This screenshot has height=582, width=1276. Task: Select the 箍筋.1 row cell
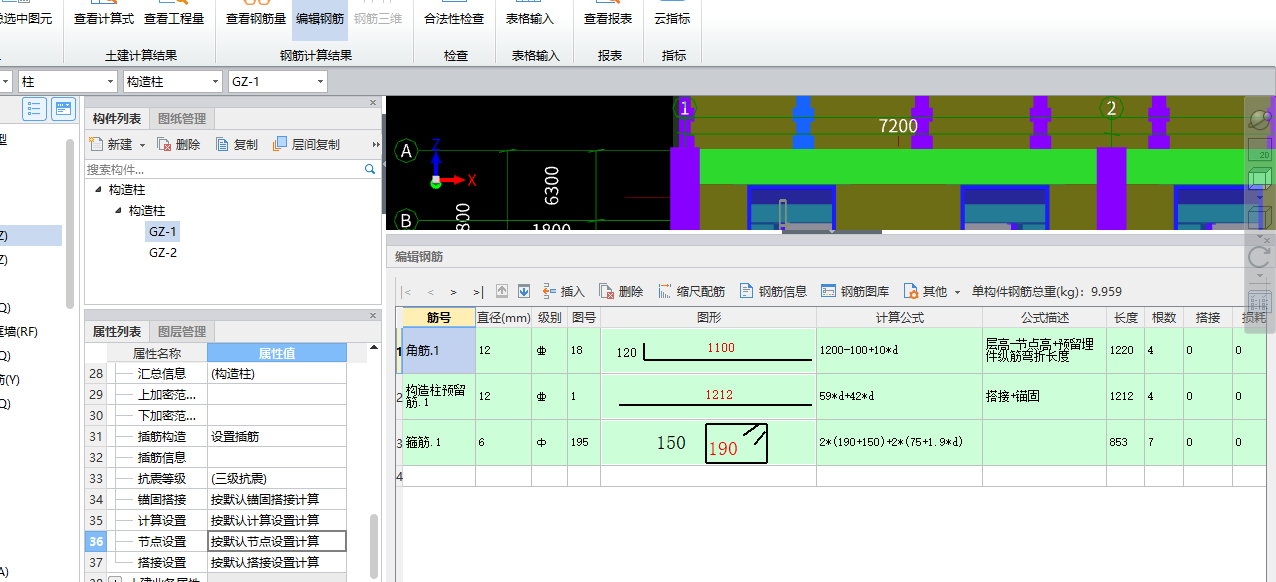[439, 442]
